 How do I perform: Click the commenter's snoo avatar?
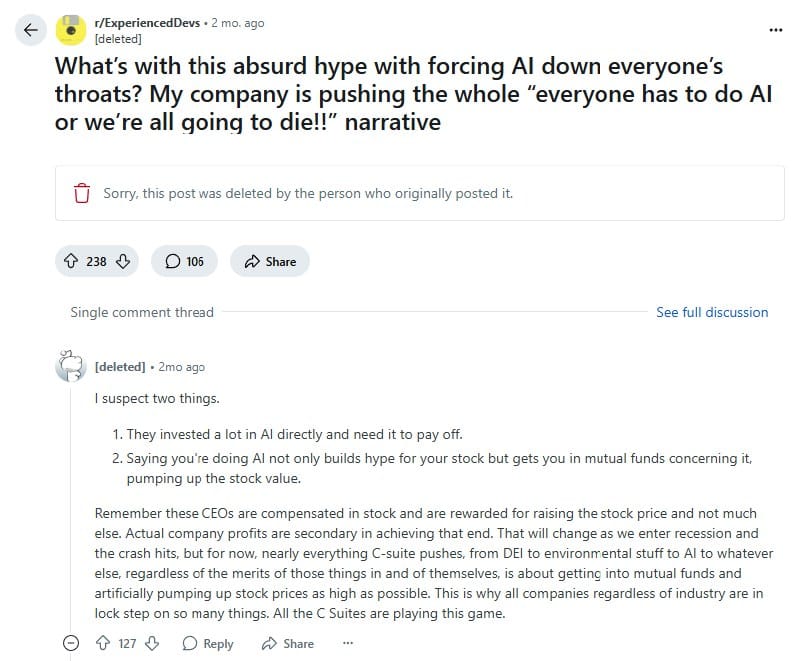click(x=69, y=366)
